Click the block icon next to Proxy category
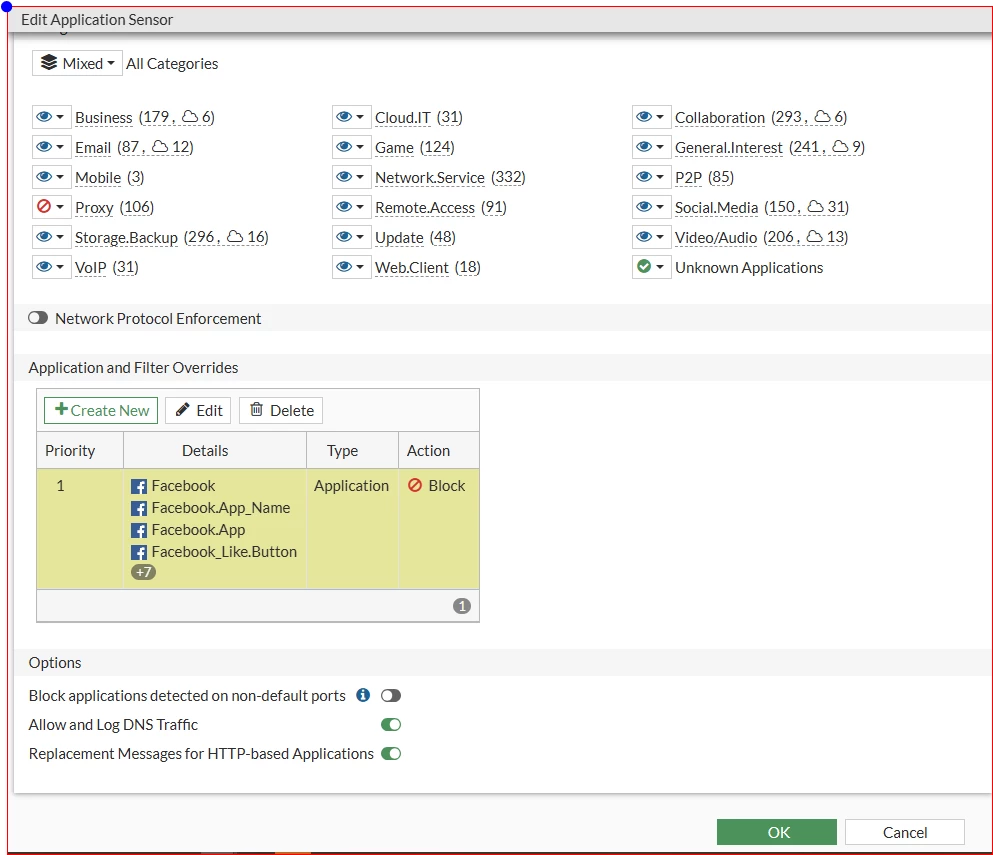The image size is (993, 855). coord(44,206)
